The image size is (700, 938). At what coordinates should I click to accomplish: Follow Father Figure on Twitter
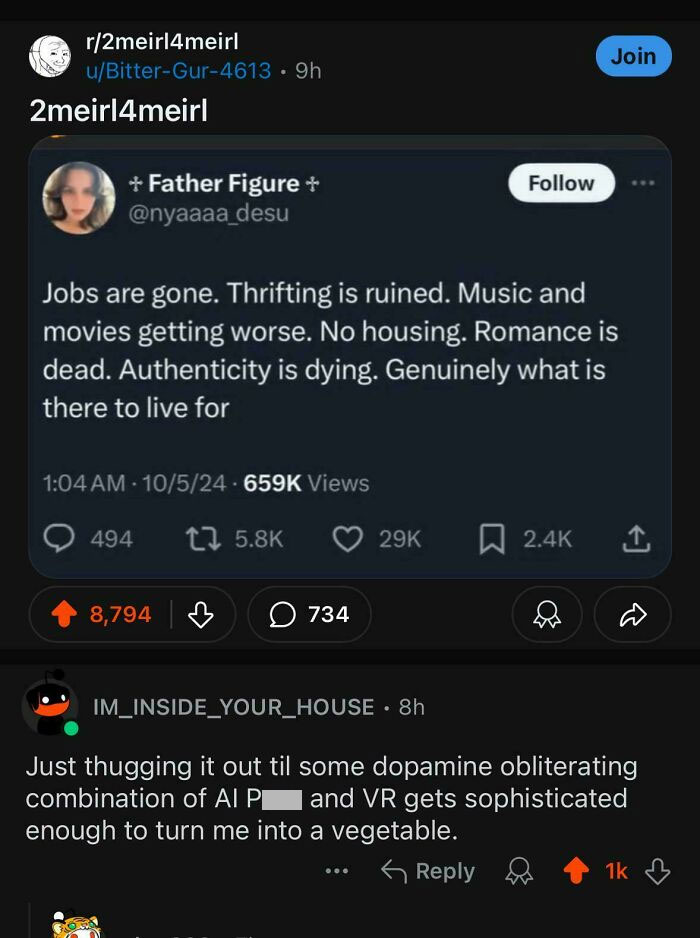pyautogui.click(x=560, y=183)
